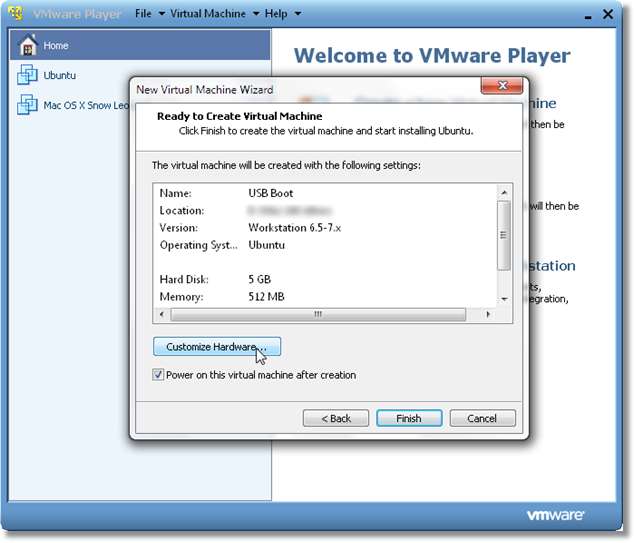Cancel the virtual machine wizard

(x=482, y=418)
